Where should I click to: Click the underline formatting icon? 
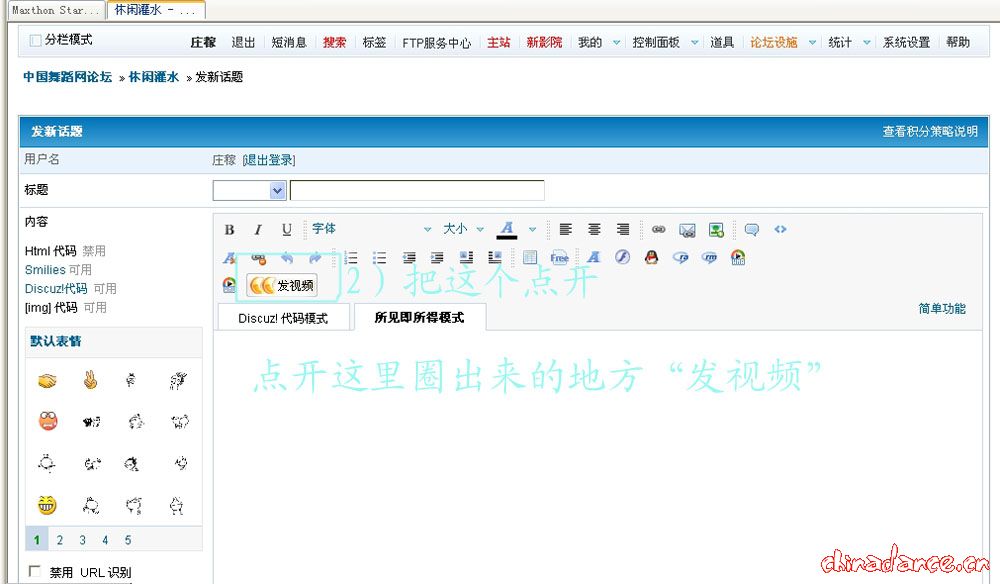click(286, 230)
